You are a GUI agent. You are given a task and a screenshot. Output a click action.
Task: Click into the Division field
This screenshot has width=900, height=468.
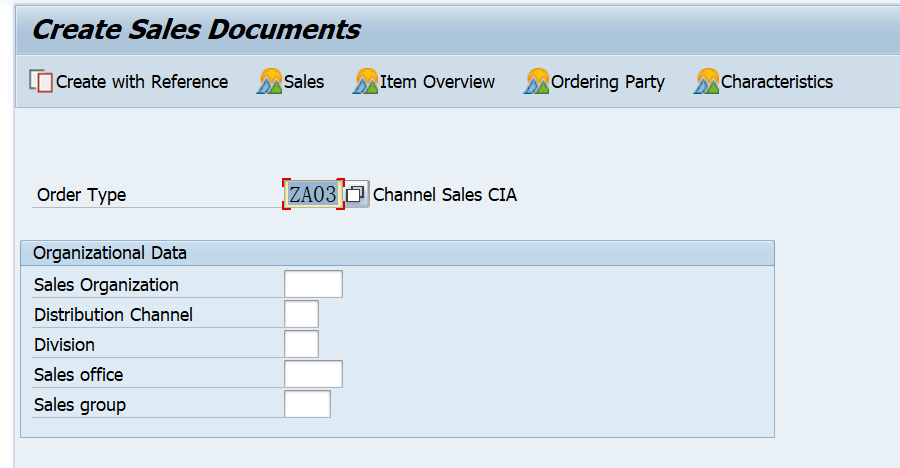tap(301, 344)
